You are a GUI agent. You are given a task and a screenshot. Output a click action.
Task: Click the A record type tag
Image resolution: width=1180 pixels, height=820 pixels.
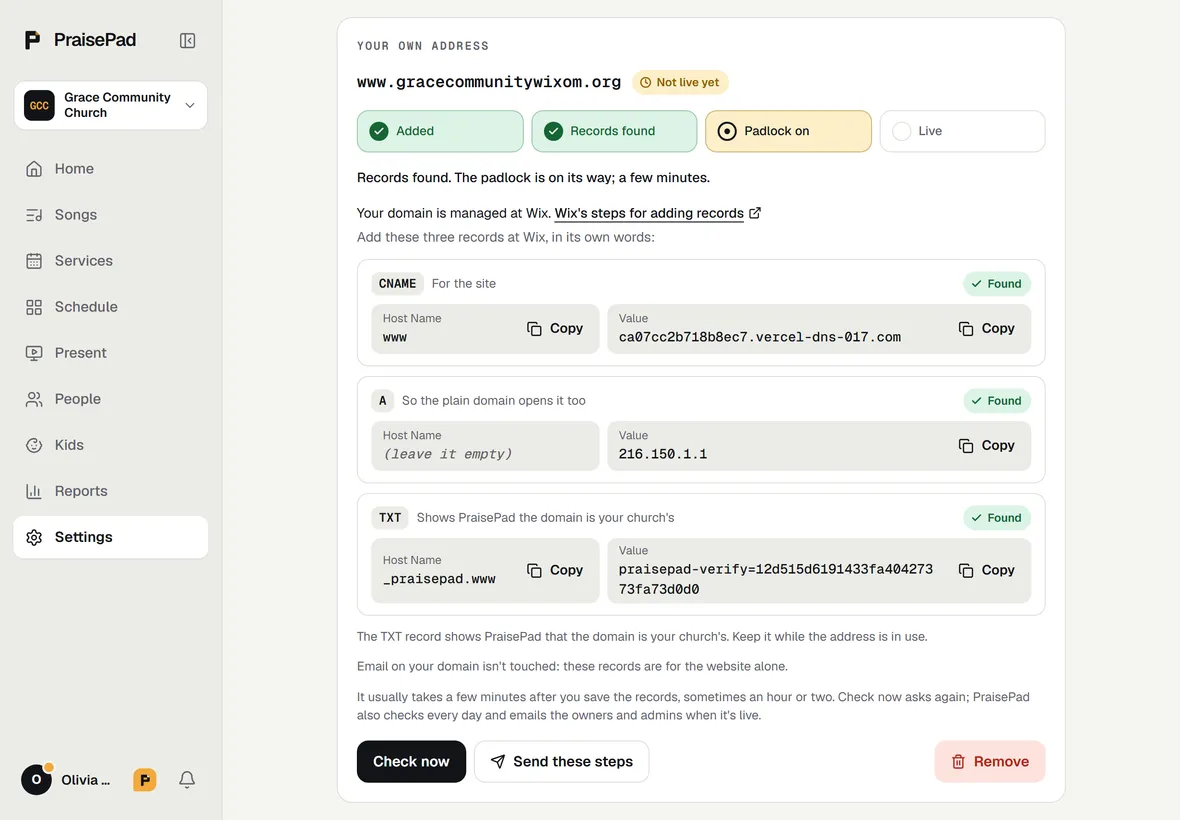[x=382, y=401]
